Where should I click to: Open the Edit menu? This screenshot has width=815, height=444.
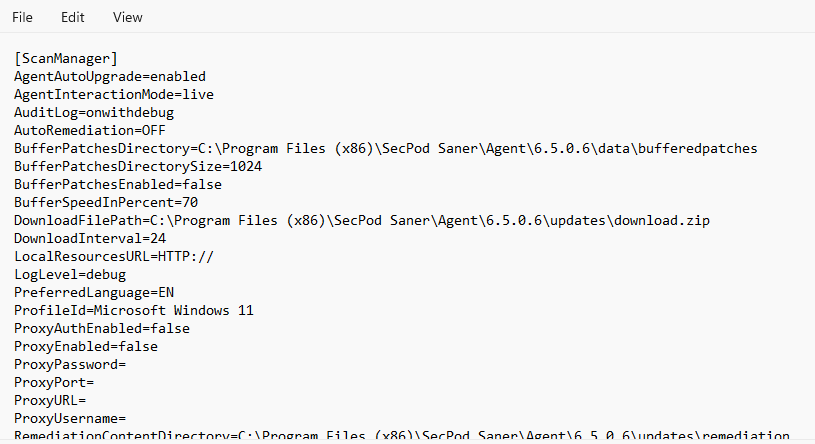pos(72,17)
